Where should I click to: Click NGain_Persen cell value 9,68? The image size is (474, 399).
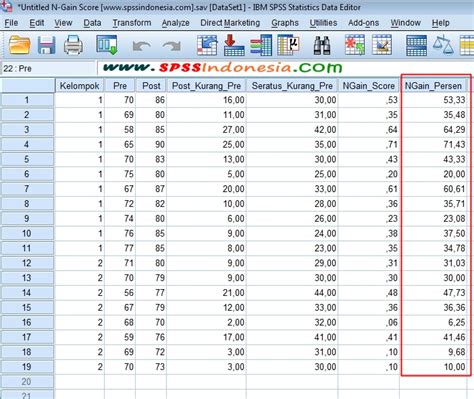(434, 352)
